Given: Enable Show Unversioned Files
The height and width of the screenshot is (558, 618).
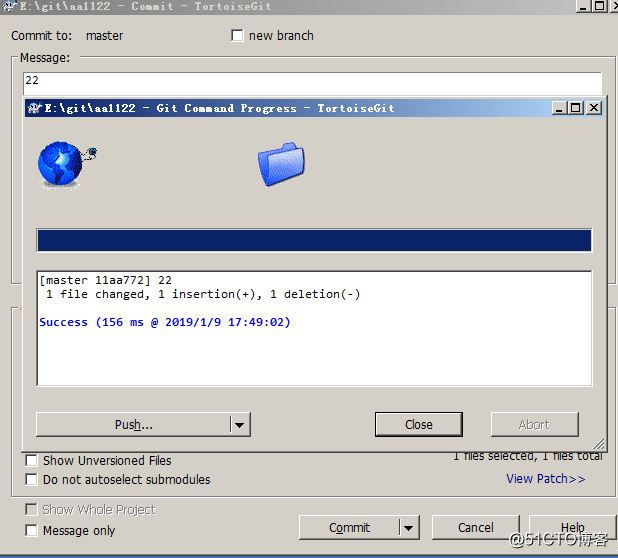Looking at the screenshot, I should click(x=31, y=460).
